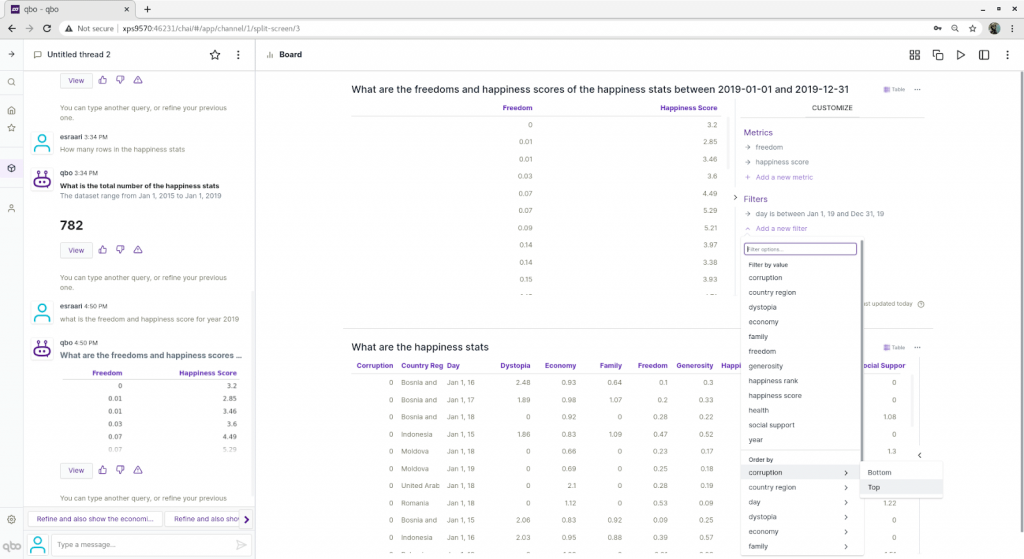Star the Untitled thread 2 conversation
This screenshot has height=559, width=1024.
[214, 55]
